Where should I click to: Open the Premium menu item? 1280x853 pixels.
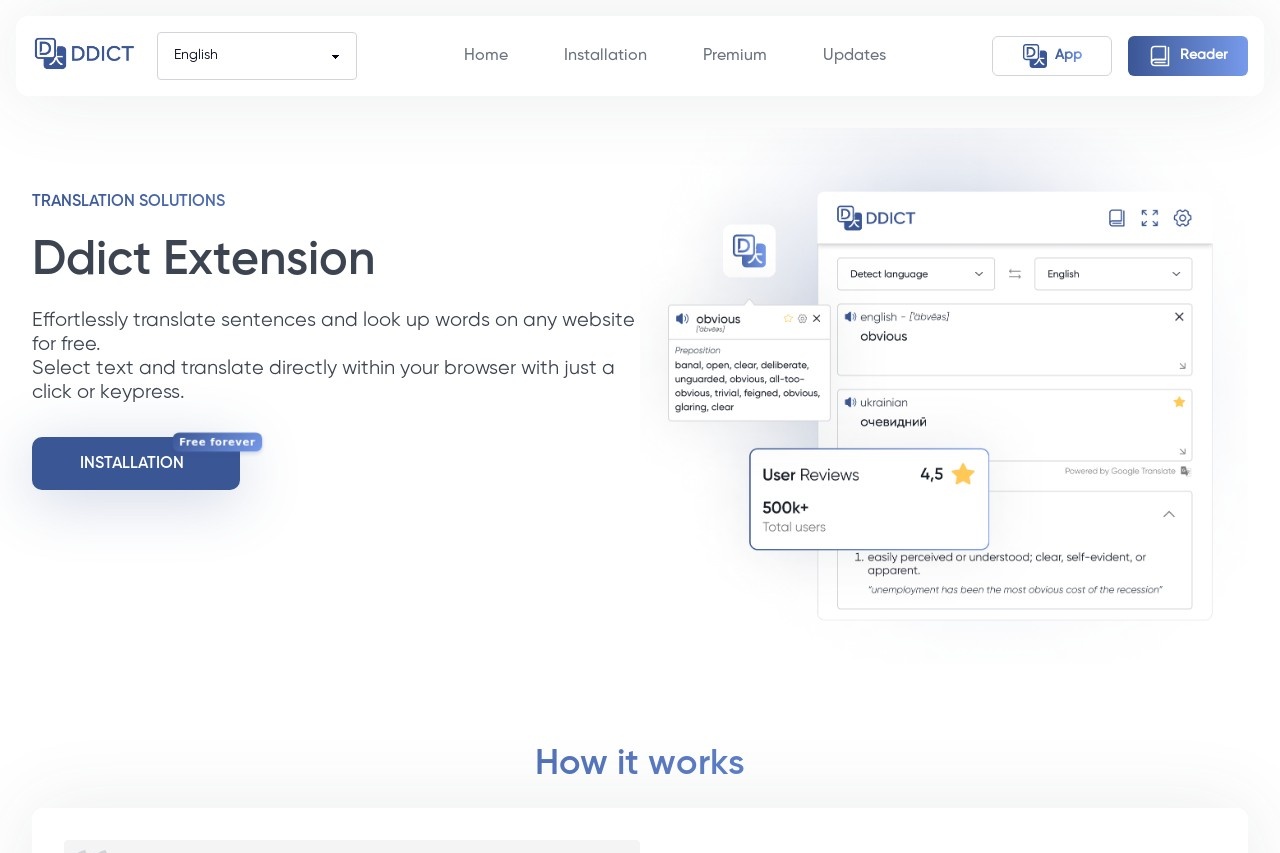point(735,55)
